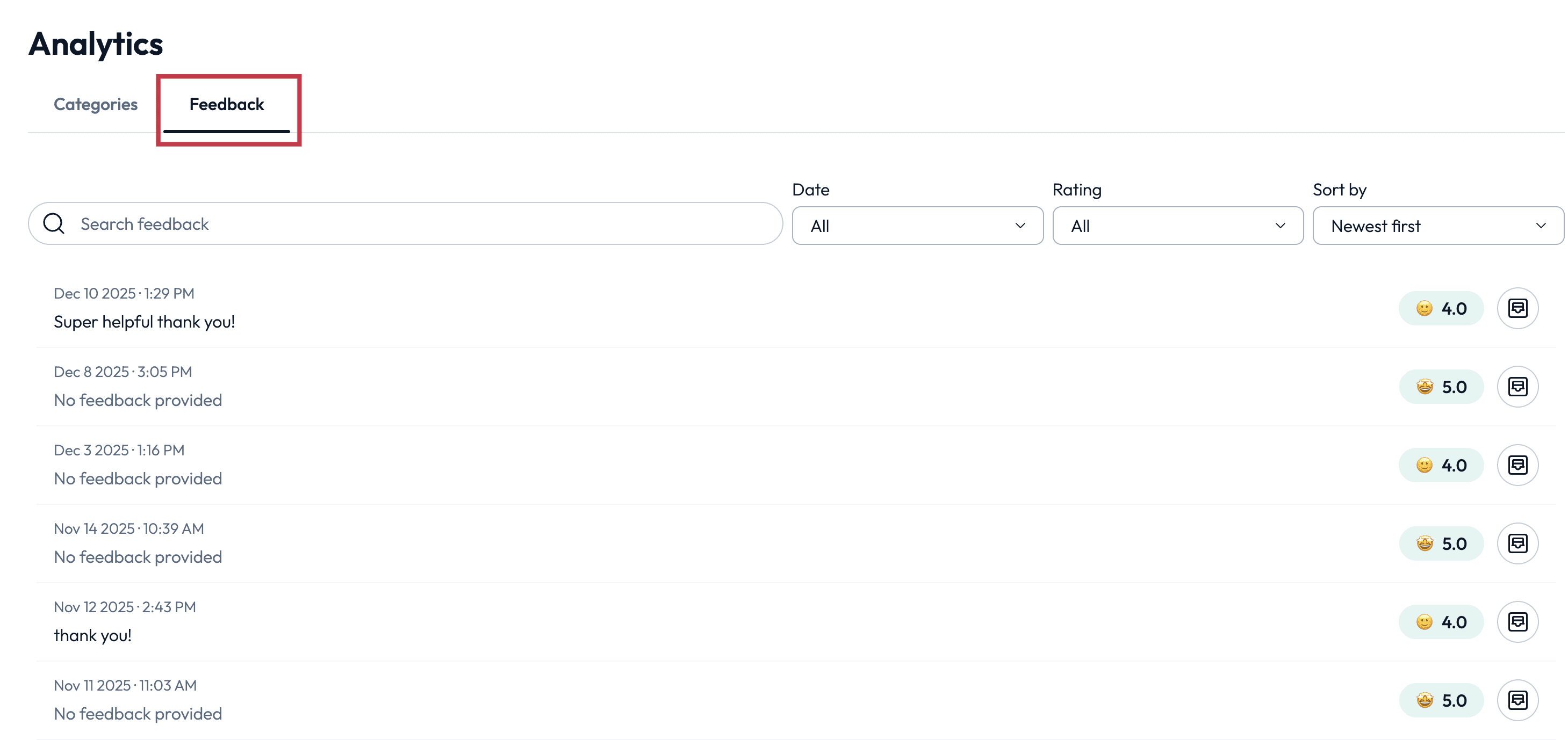Click the magnifier search icon

54,224
